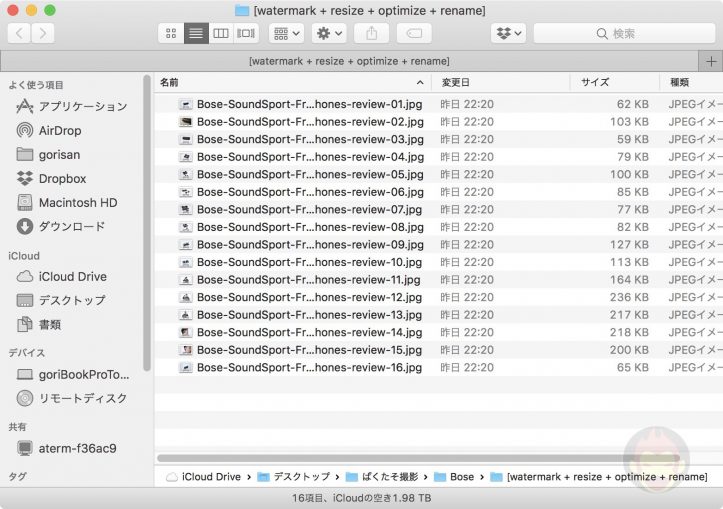Click the horizontal scrollbar of file list
This screenshot has width=723, height=509.
[x=418, y=458]
